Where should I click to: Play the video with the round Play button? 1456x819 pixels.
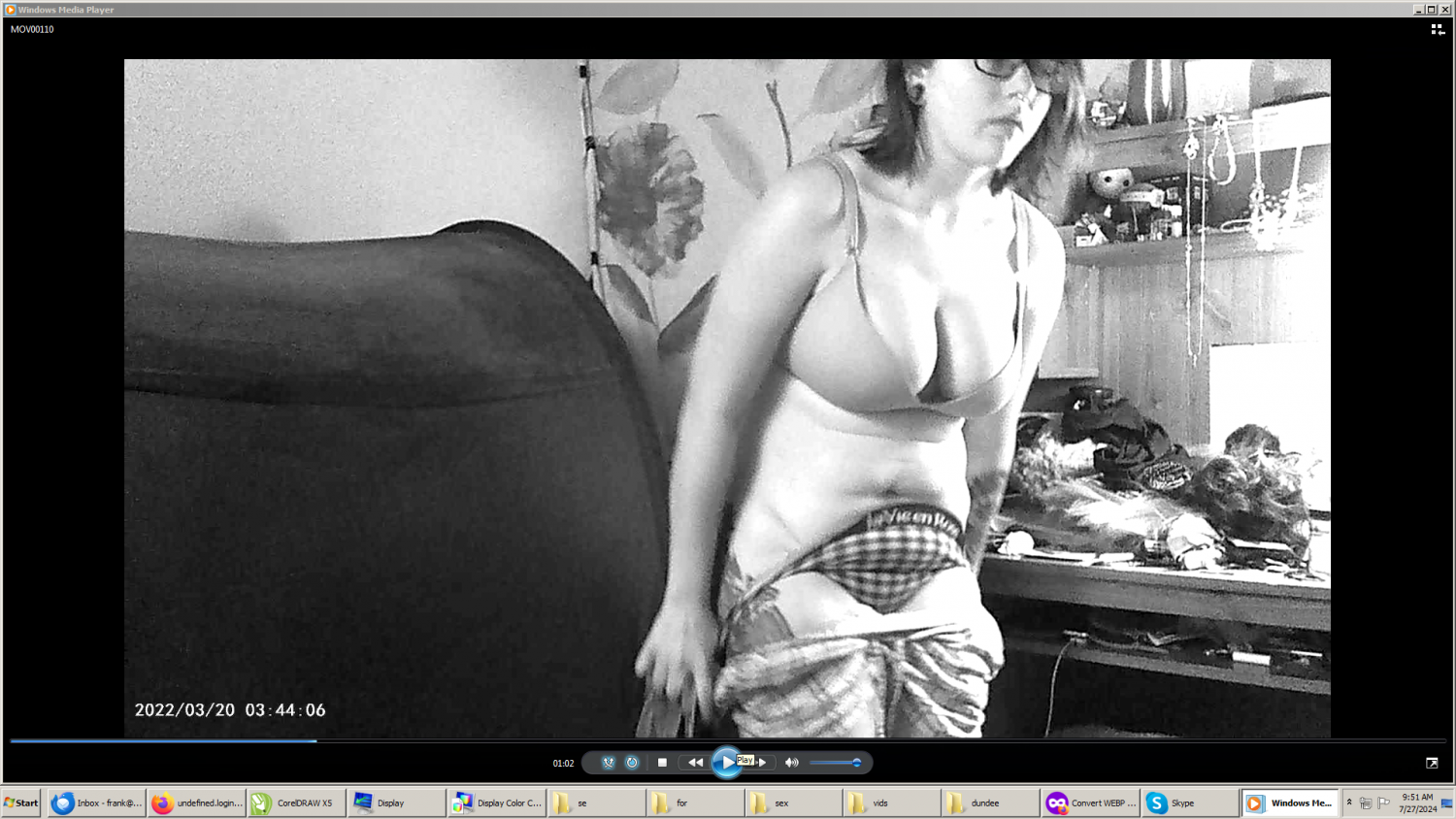click(726, 763)
